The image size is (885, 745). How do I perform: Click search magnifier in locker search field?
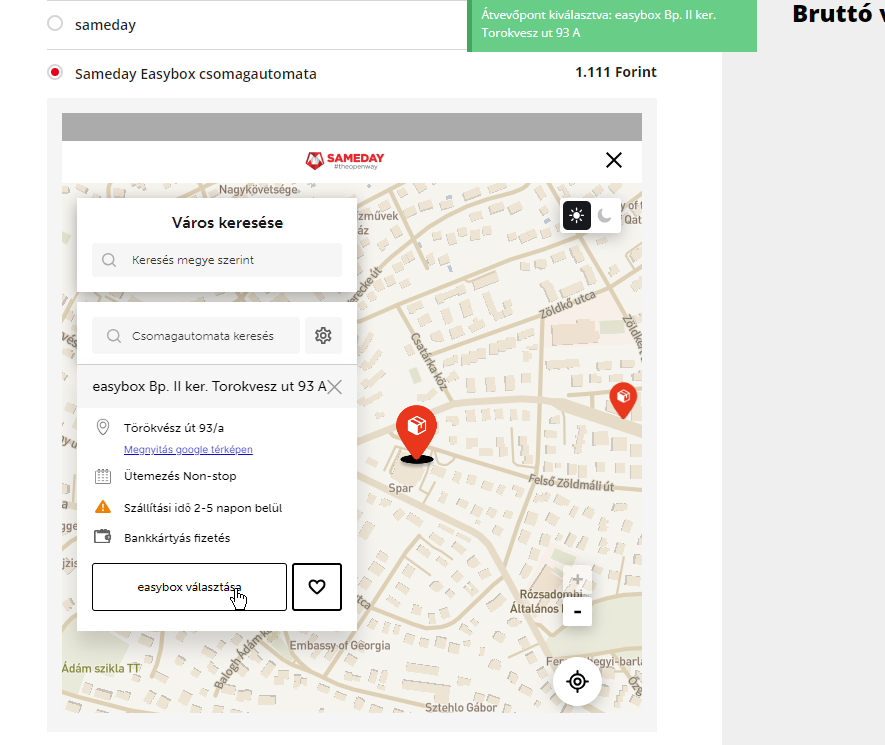[x=114, y=336]
